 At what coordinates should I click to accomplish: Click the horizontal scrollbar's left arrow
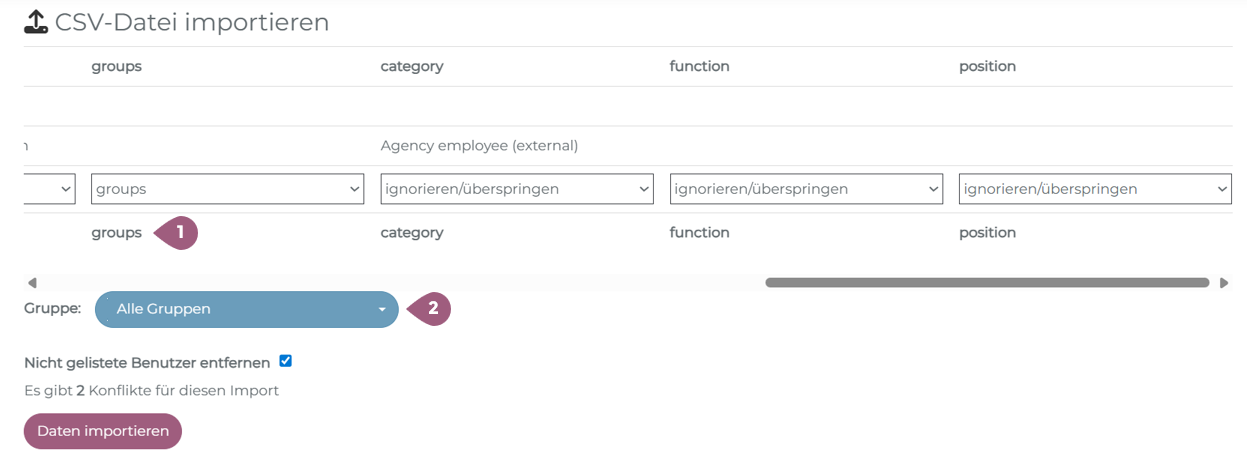32,283
